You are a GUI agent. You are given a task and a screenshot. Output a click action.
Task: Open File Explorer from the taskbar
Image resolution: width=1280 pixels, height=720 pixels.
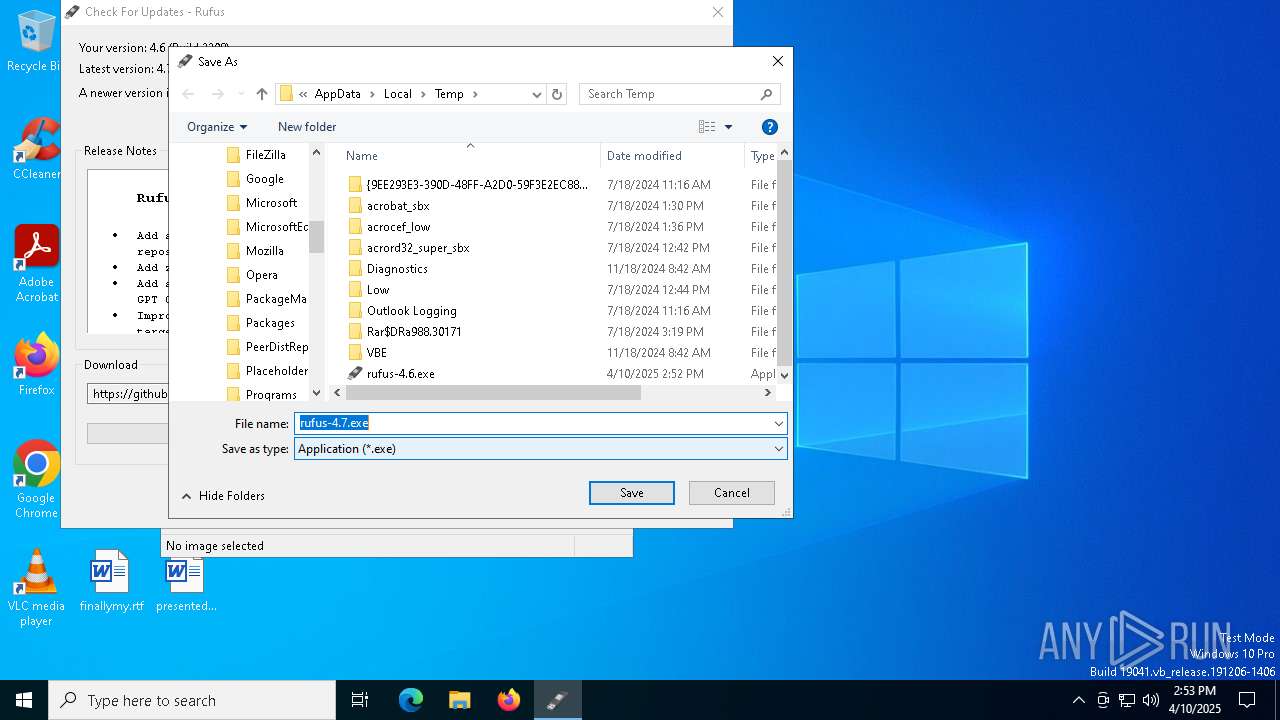point(459,700)
